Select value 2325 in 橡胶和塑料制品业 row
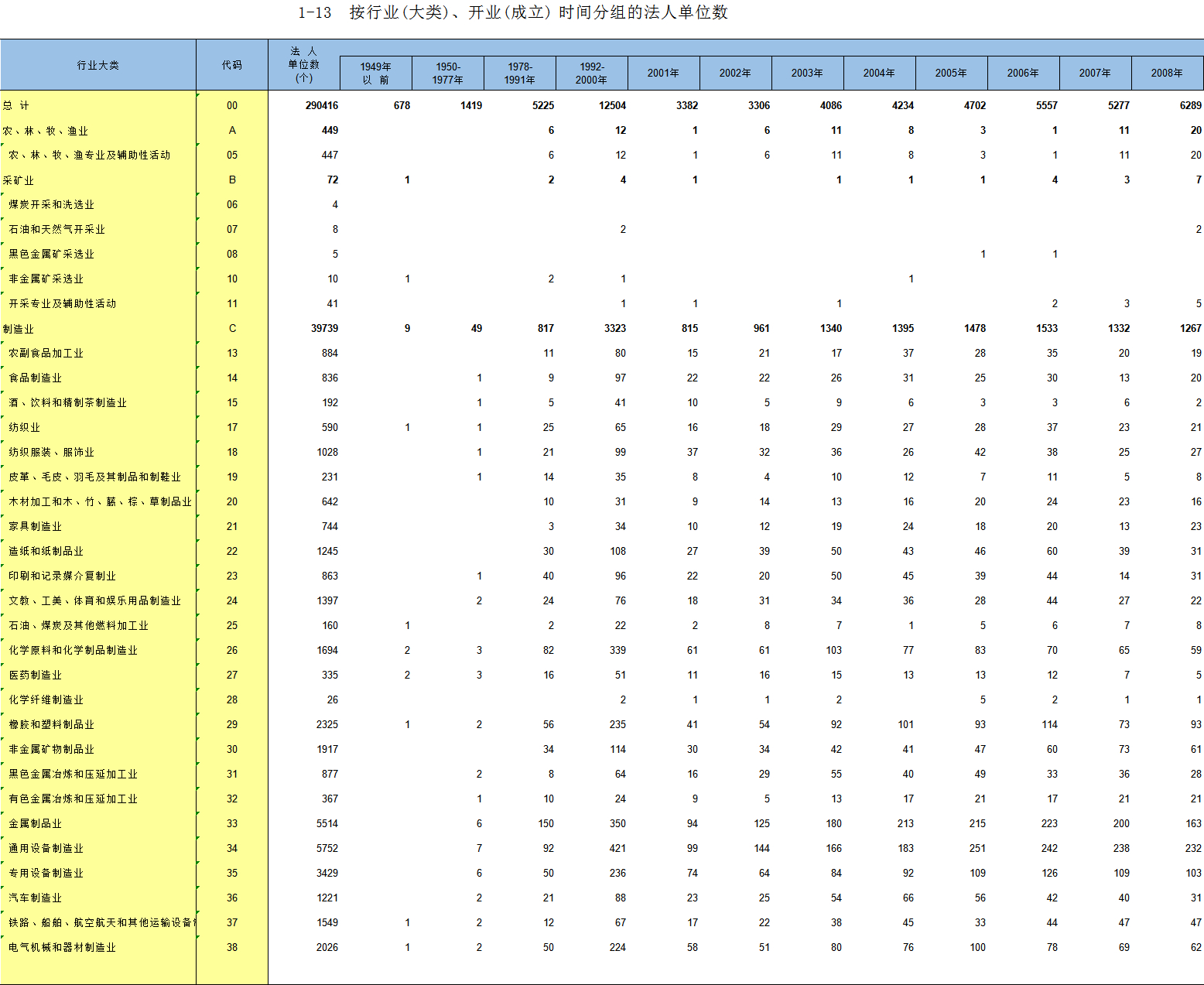This screenshot has height=985, width=1204. pyautogui.click(x=327, y=725)
